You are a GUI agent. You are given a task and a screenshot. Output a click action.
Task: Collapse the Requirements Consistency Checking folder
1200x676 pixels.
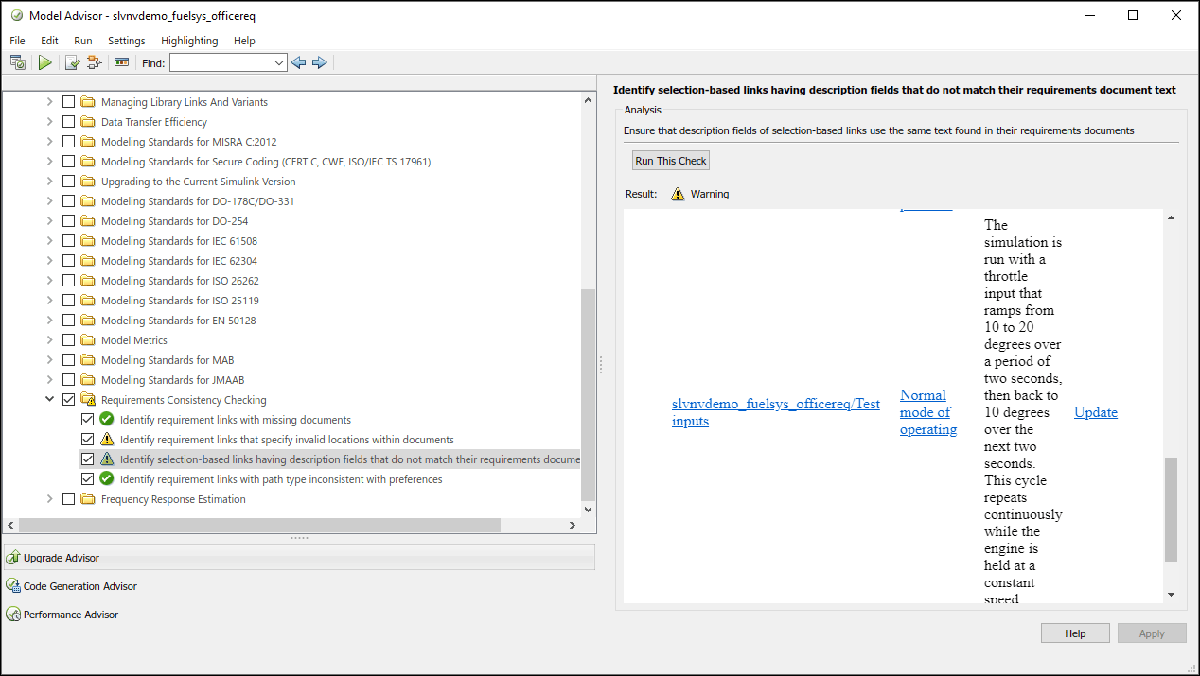(x=49, y=398)
